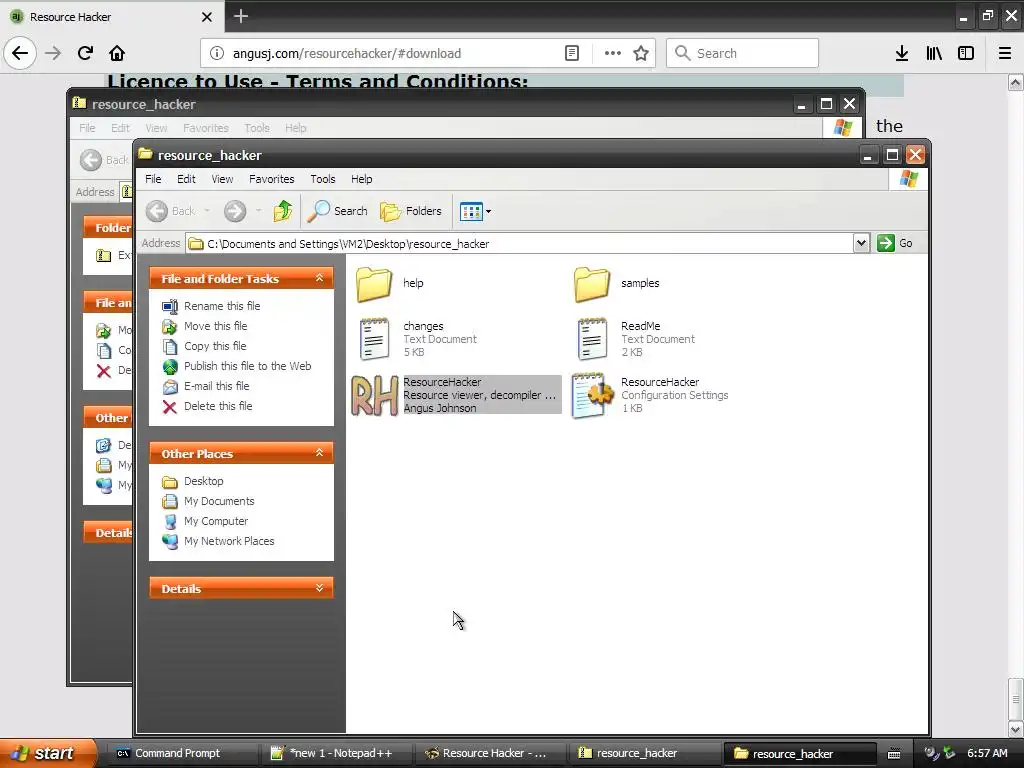Click Delete this file
The image size is (1024, 768).
[x=218, y=406]
